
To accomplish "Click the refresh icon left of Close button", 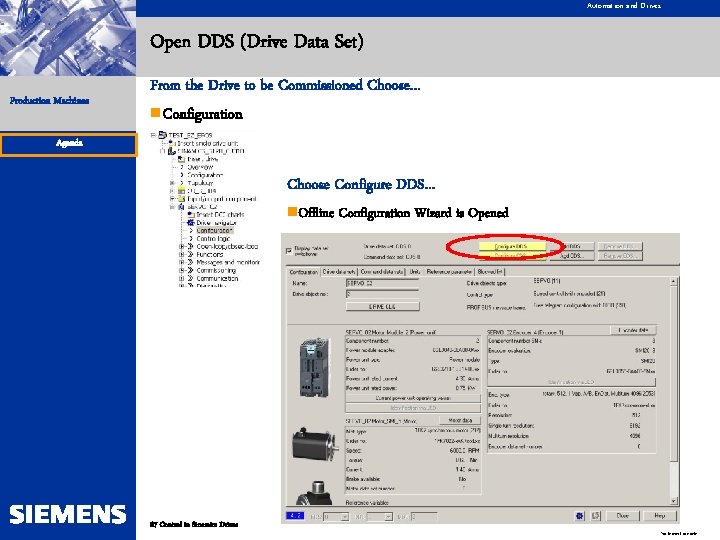I will (596, 516).
